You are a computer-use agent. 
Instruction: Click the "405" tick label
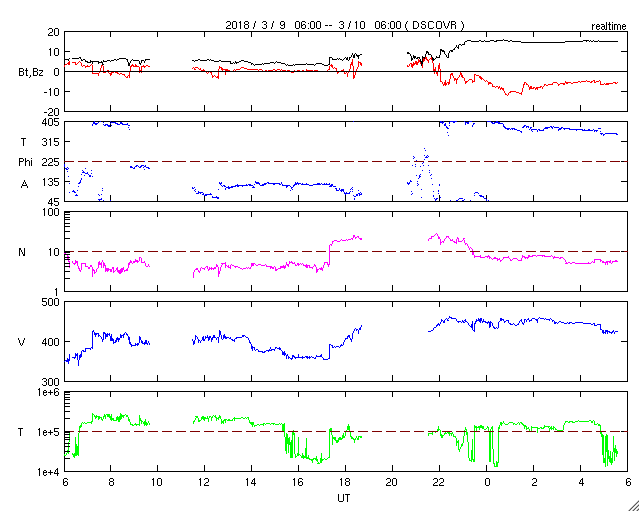click(x=52, y=122)
